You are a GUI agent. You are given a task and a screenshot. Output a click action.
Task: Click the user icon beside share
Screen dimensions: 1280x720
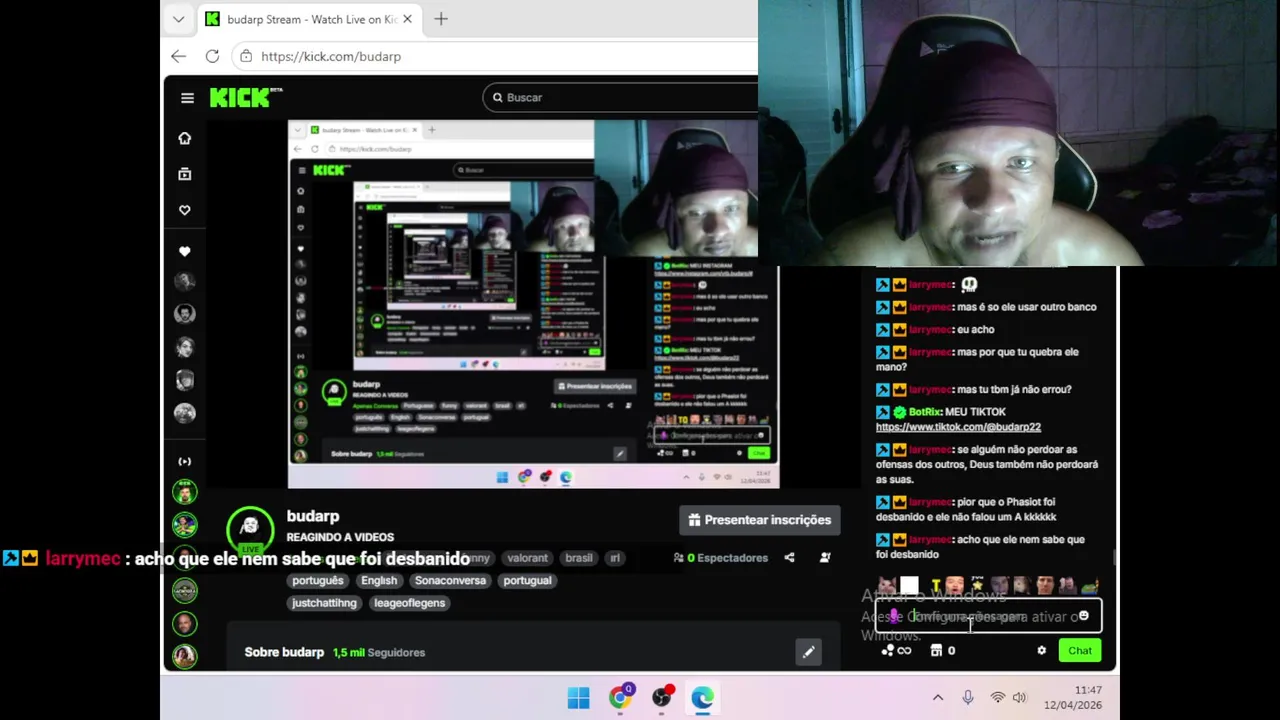(825, 558)
